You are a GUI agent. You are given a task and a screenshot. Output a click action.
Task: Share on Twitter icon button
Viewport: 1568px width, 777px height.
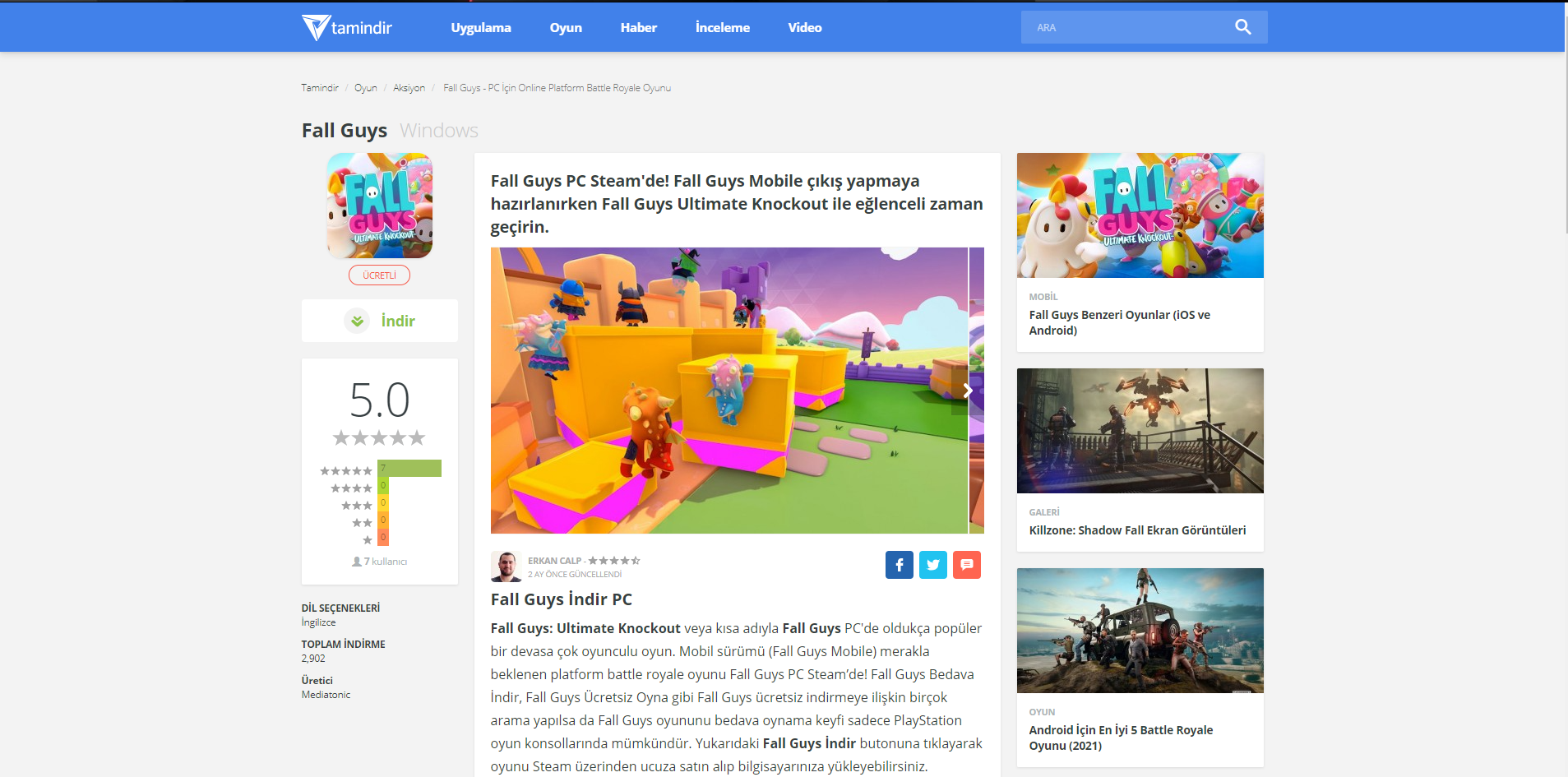click(933, 565)
